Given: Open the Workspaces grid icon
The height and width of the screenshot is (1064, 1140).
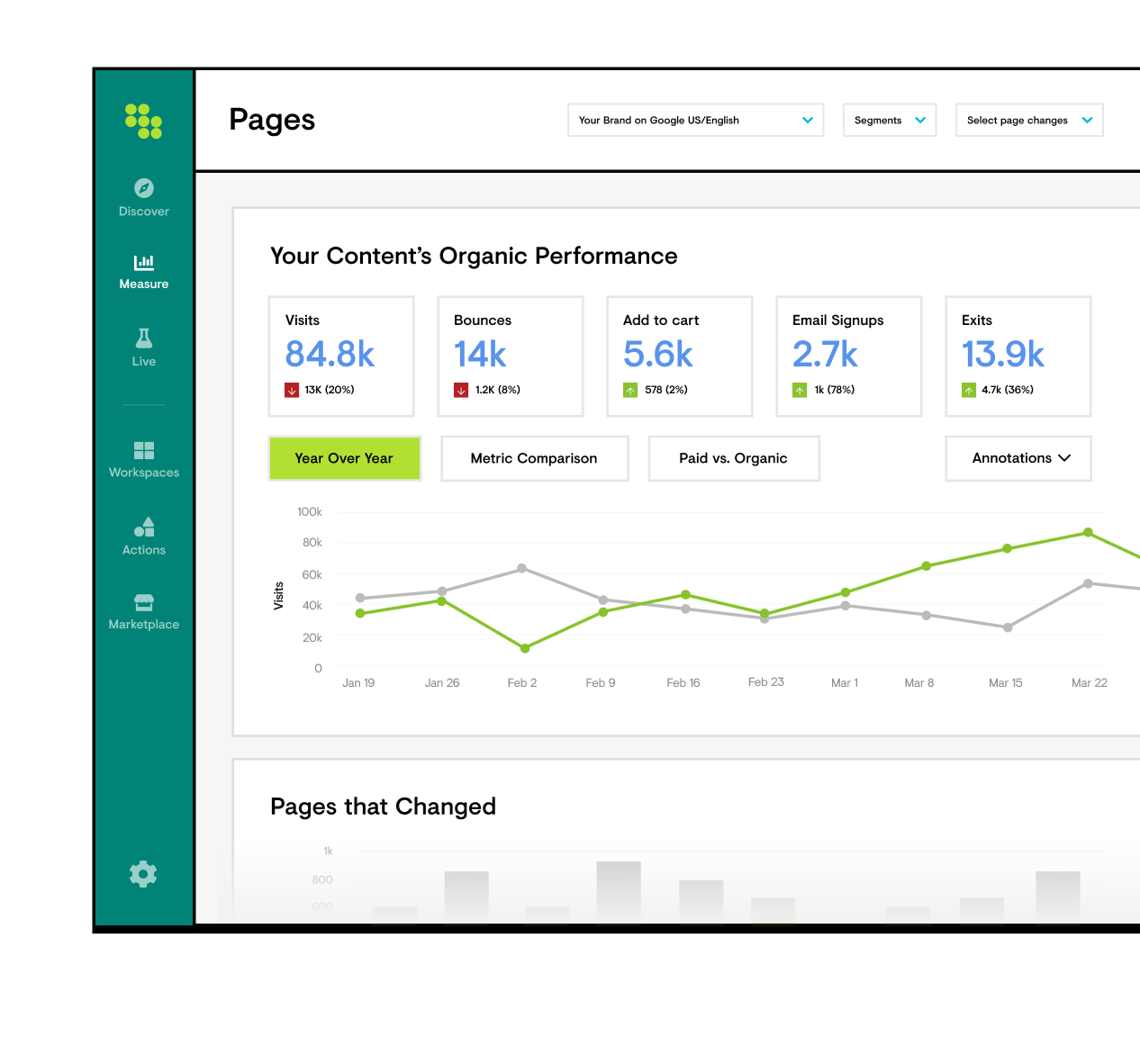Looking at the screenshot, I should point(144,450).
